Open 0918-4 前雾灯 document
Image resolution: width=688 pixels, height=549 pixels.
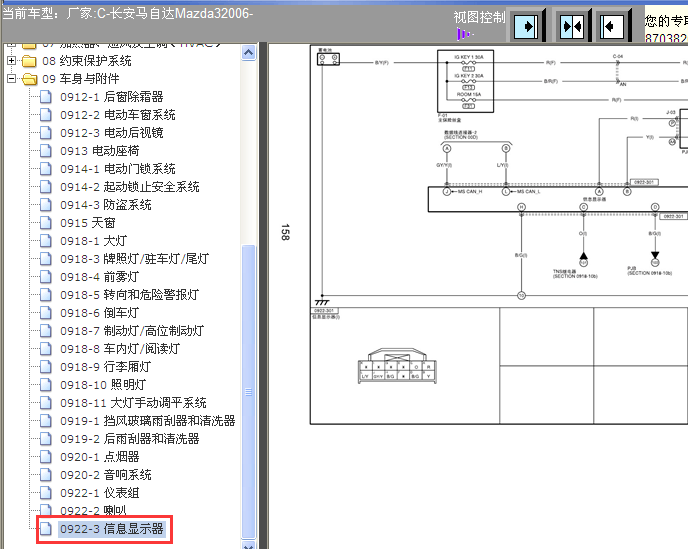point(100,277)
